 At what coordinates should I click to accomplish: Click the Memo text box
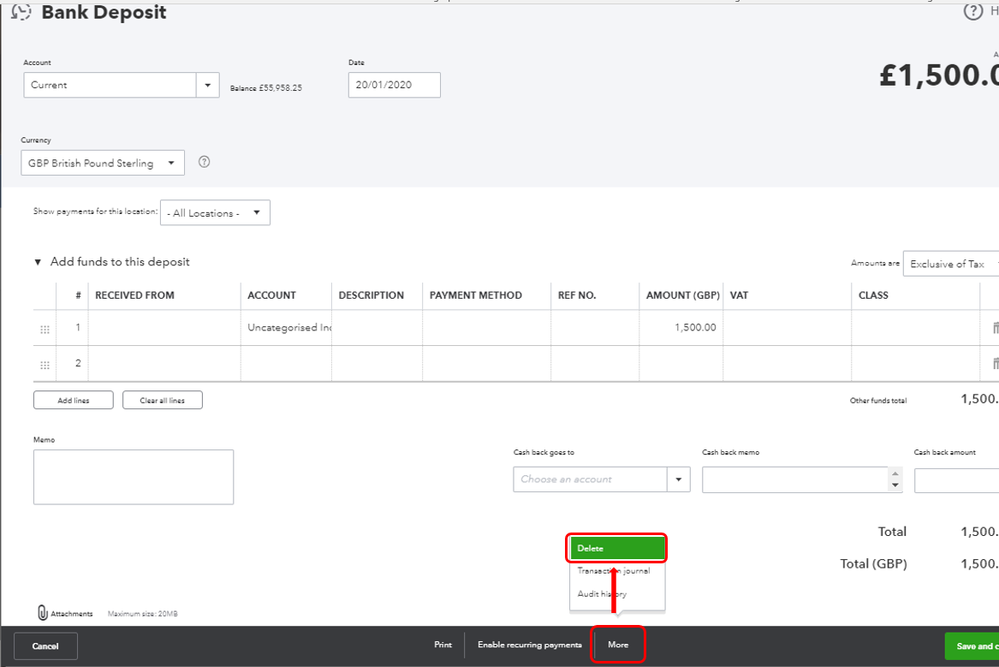point(133,477)
